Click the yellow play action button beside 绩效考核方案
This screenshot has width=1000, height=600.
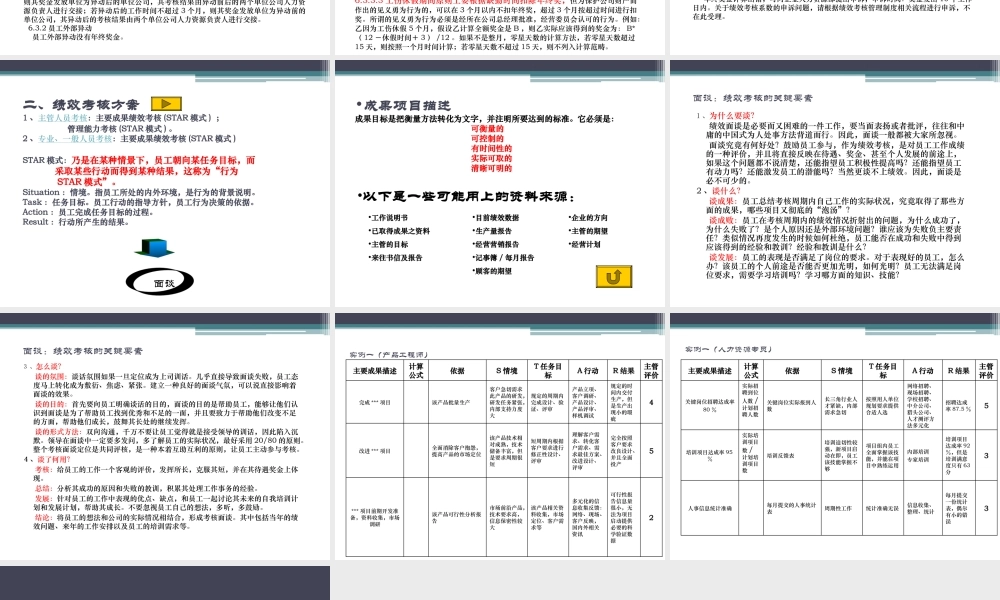(167, 102)
